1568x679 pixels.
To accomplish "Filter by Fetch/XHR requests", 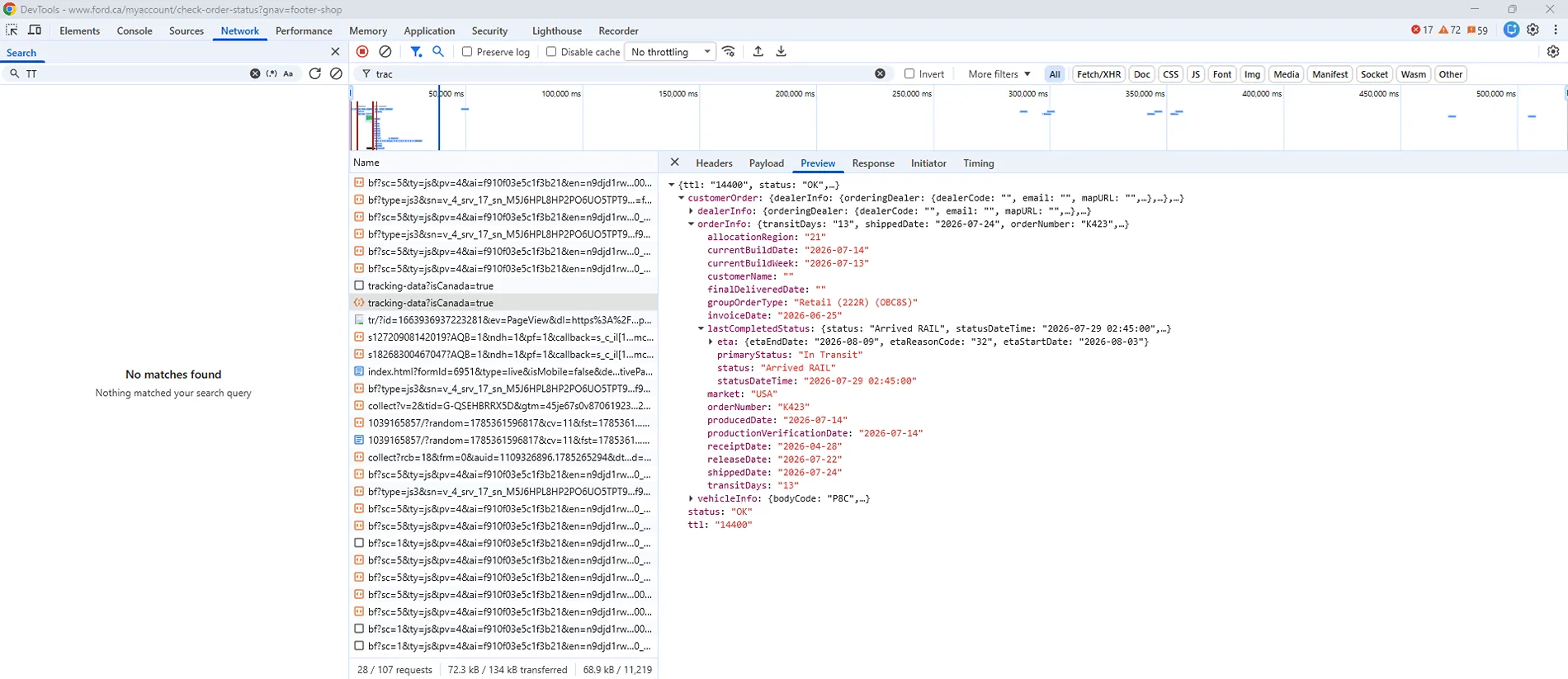I will (x=1098, y=73).
